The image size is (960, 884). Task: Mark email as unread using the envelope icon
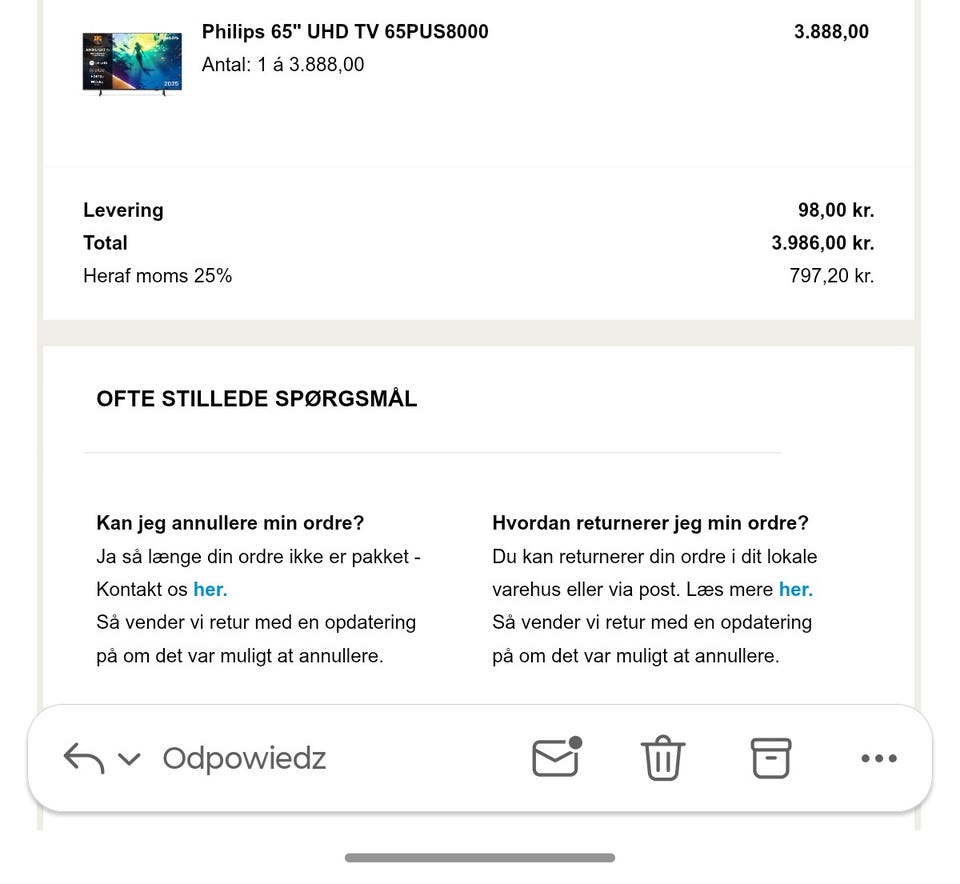coord(554,760)
